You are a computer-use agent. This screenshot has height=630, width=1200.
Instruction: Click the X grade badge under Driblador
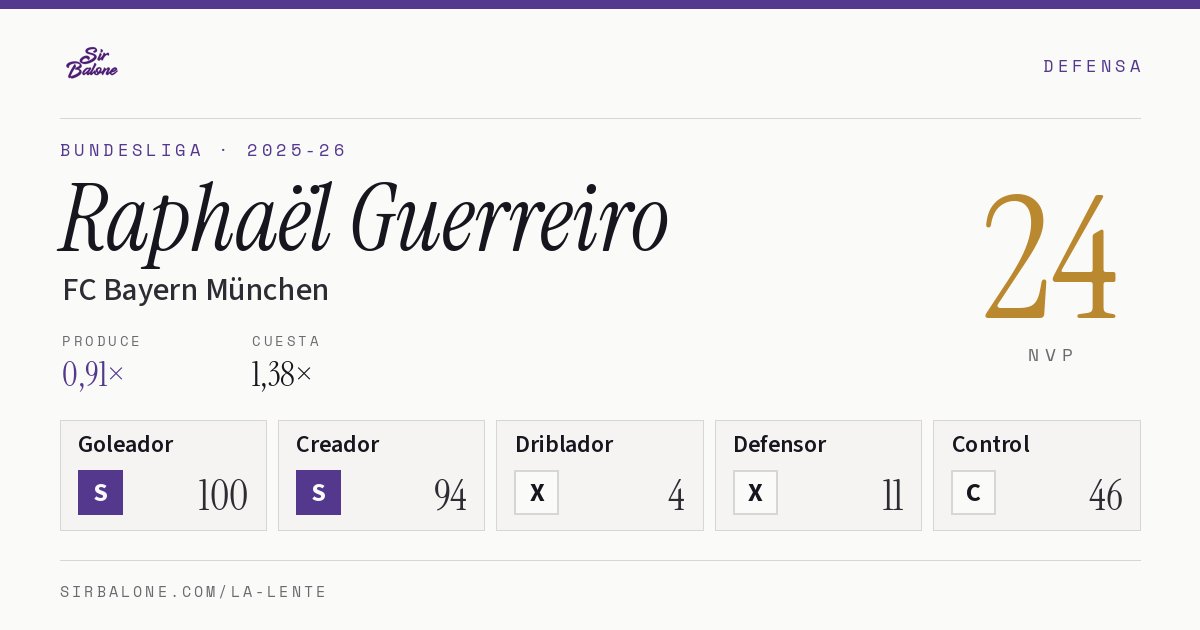537,493
